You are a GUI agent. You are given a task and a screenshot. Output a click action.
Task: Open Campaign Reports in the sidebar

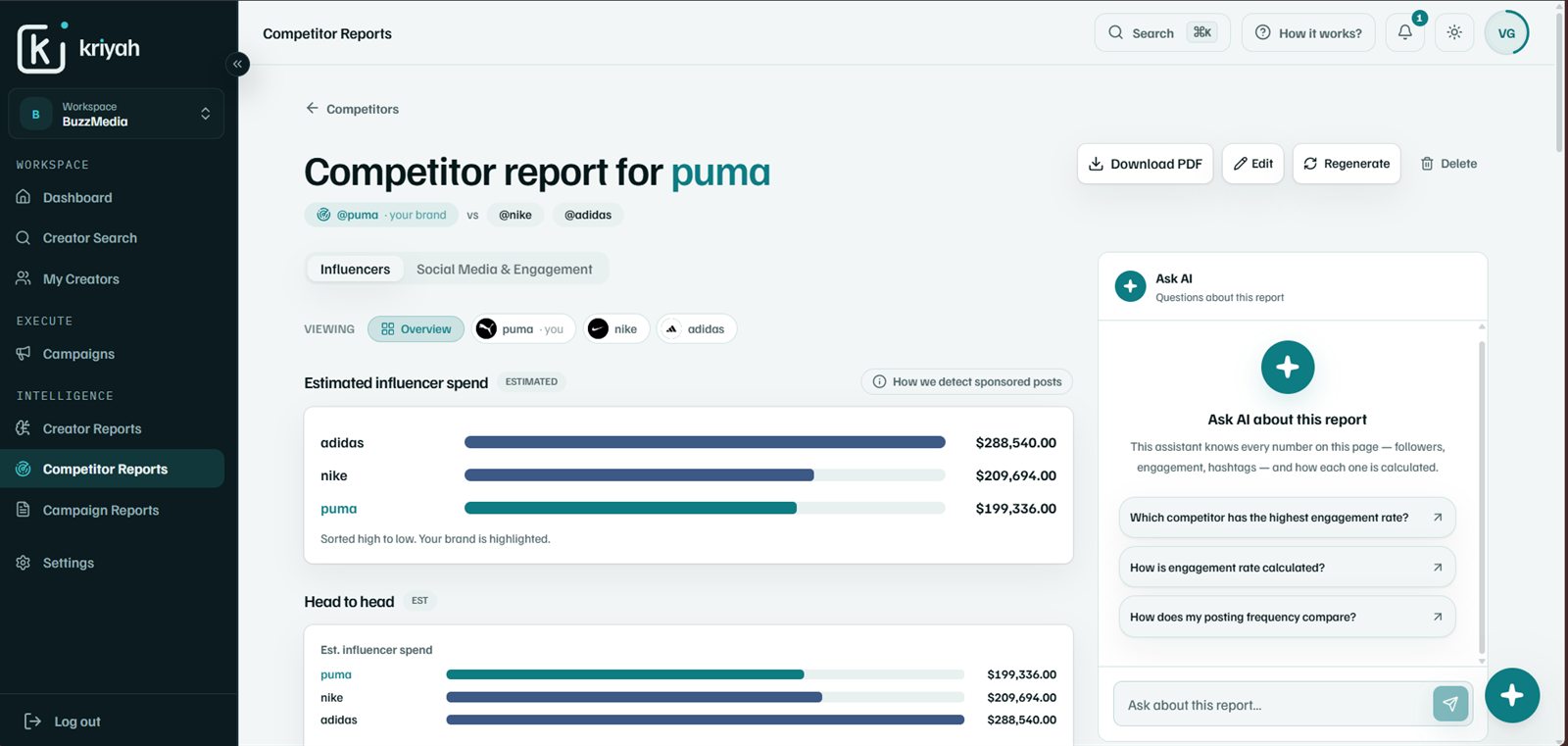point(113,510)
